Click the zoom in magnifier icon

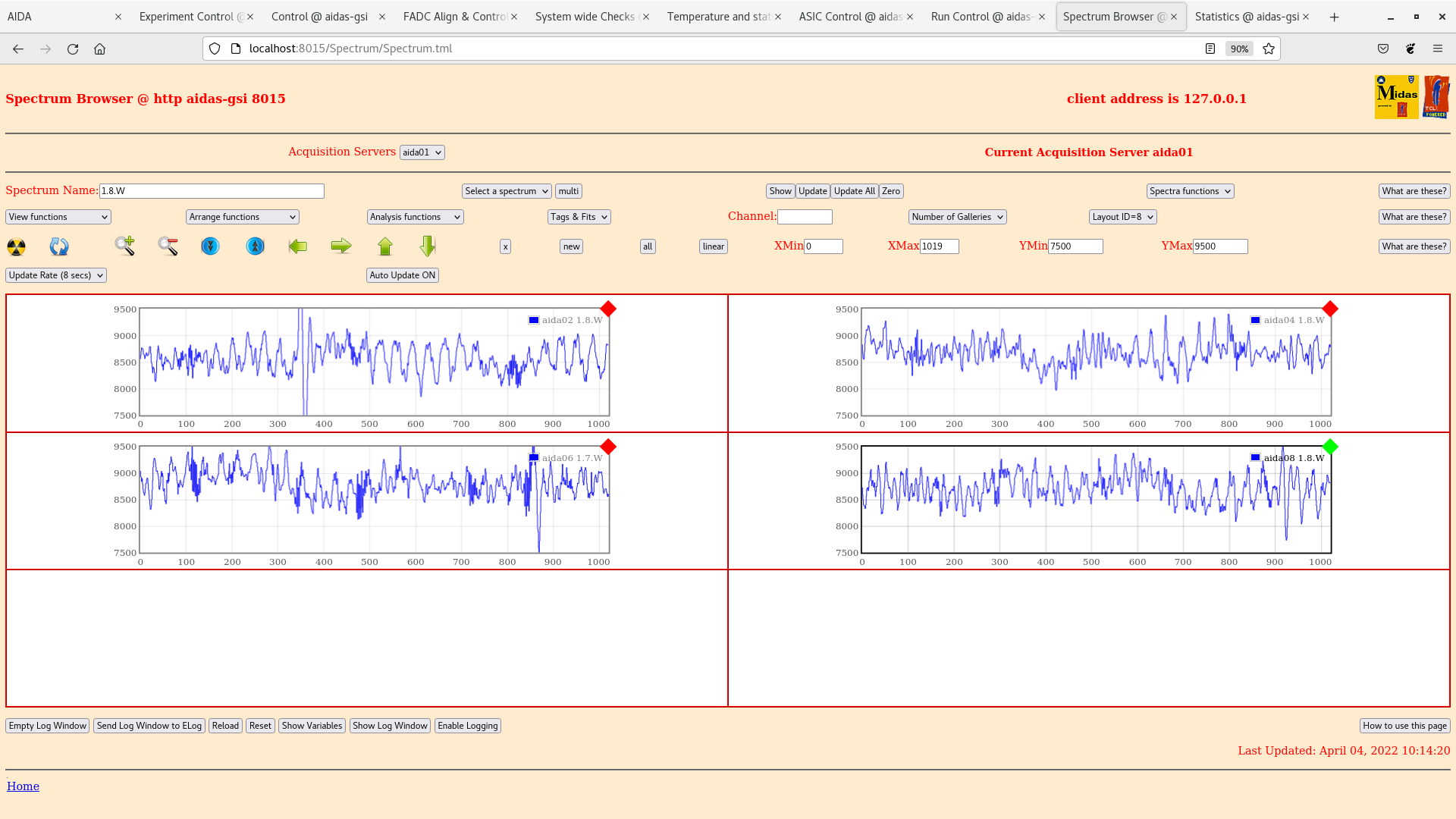124,246
